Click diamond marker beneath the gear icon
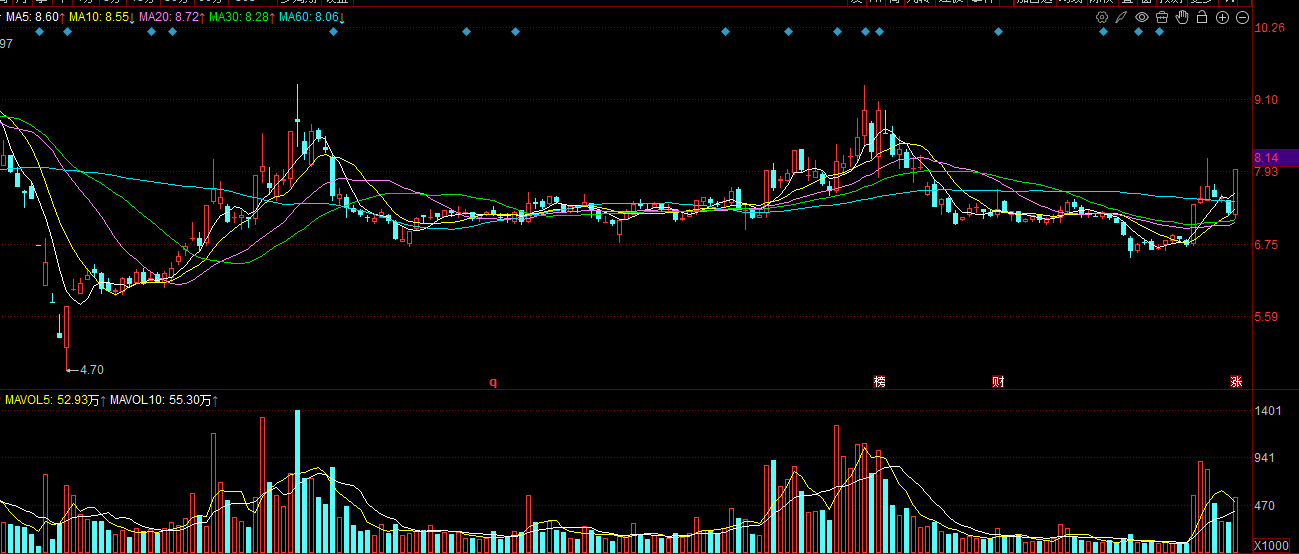The image size is (1299, 554). click(x=1103, y=33)
